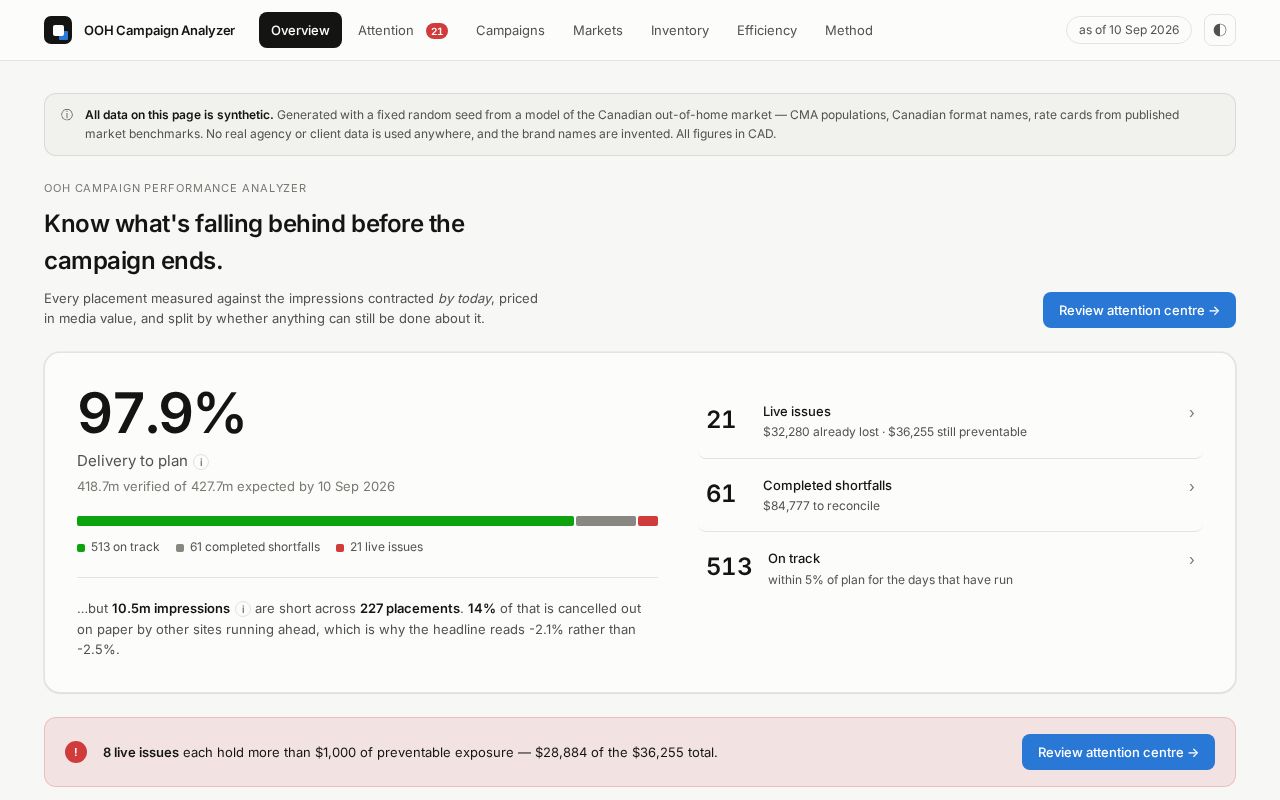Viewport: 1280px width, 800px height.
Task: Open the Markets tab
Action: [598, 30]
